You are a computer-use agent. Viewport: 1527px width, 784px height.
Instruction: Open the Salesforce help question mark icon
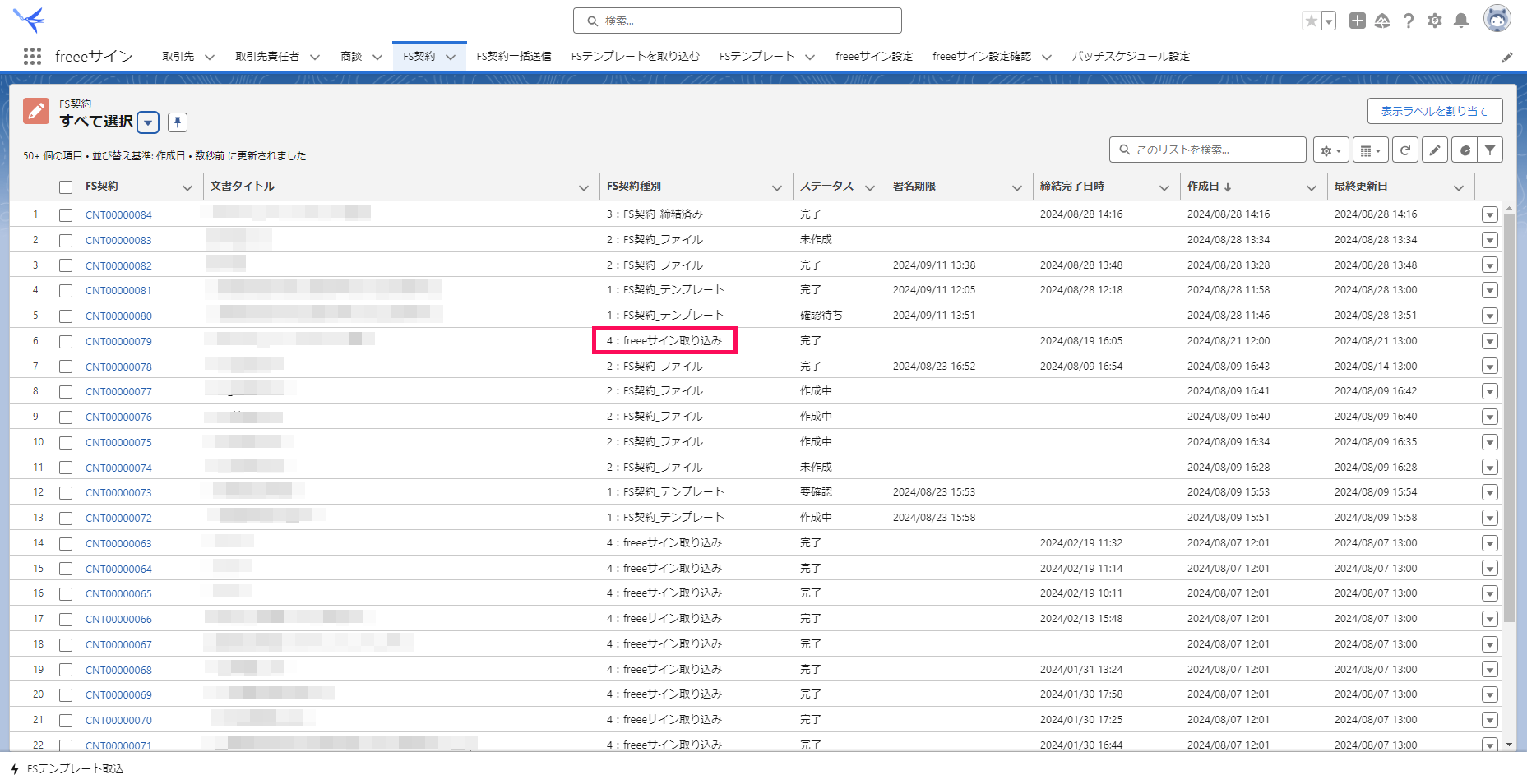[x=1409, y=21]
